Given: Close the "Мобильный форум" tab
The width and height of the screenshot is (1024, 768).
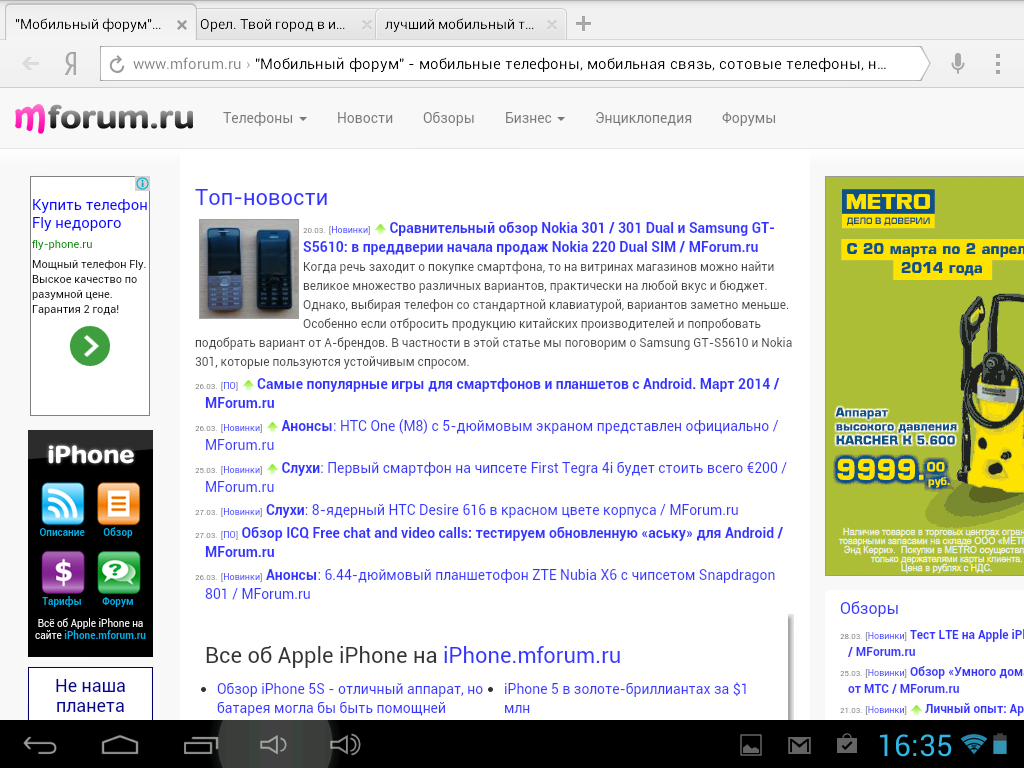Looking at the screenshot, I should 182,25.
